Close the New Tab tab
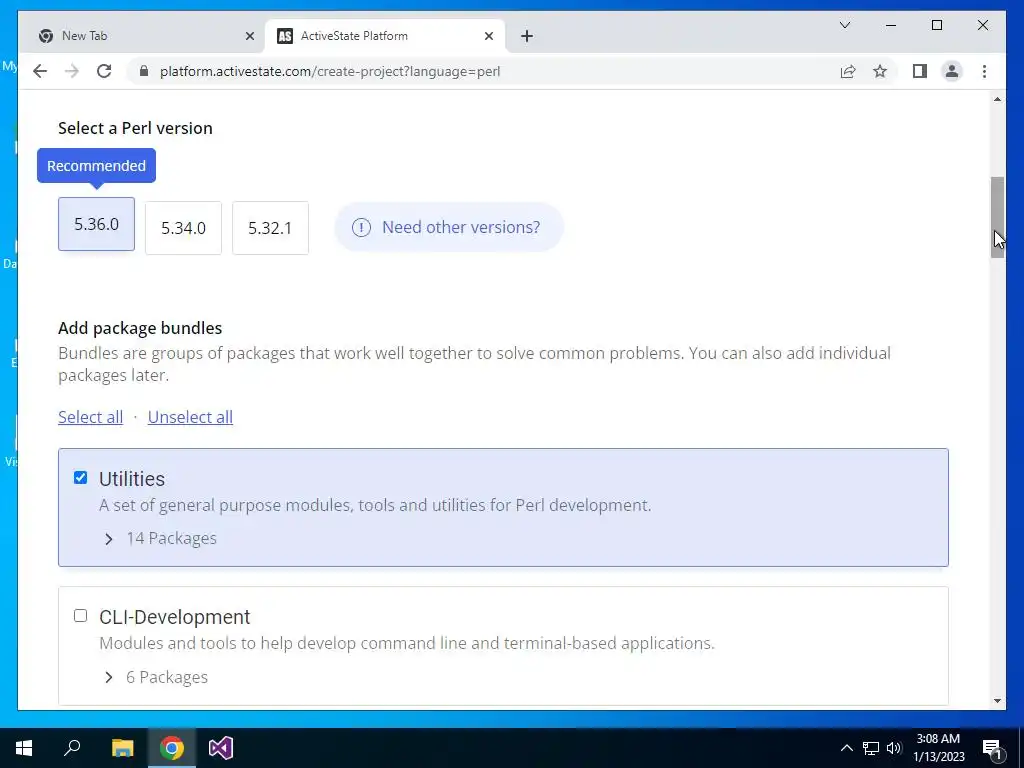1024x768 pixels. 249,36
